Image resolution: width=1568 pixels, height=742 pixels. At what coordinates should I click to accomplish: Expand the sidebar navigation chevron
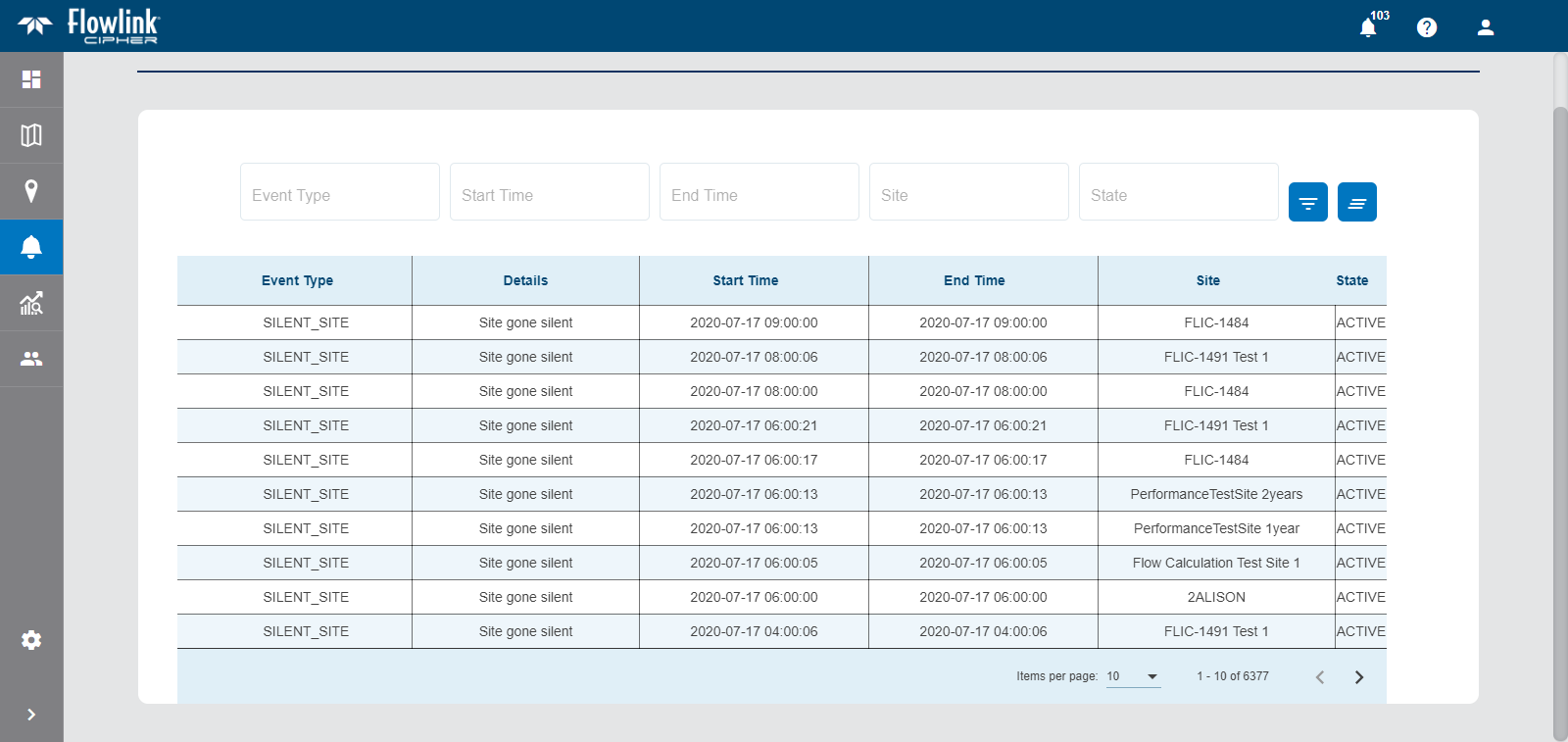[x=31, y=715]
